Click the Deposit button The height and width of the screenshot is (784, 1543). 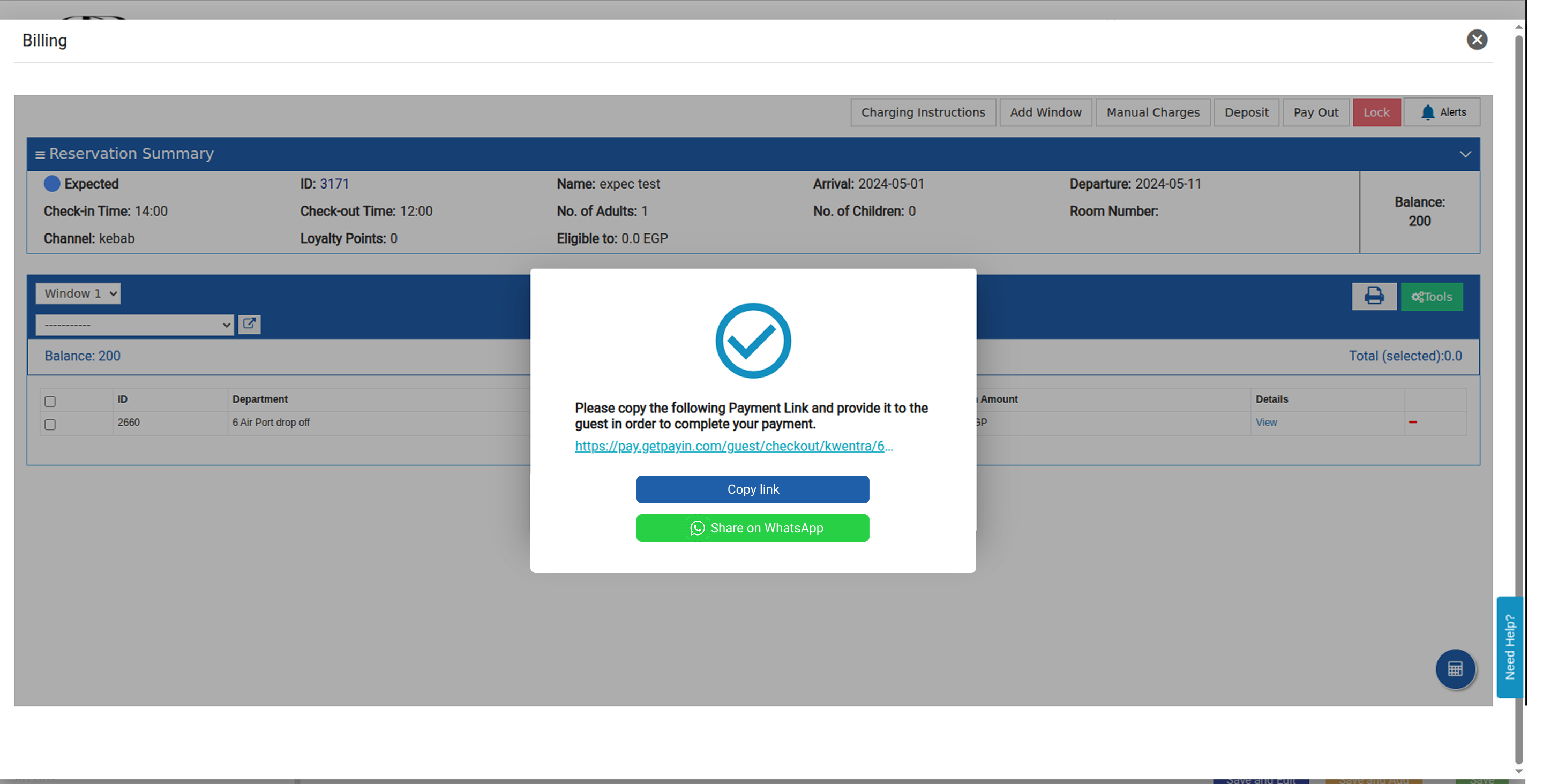(1246, 112)
